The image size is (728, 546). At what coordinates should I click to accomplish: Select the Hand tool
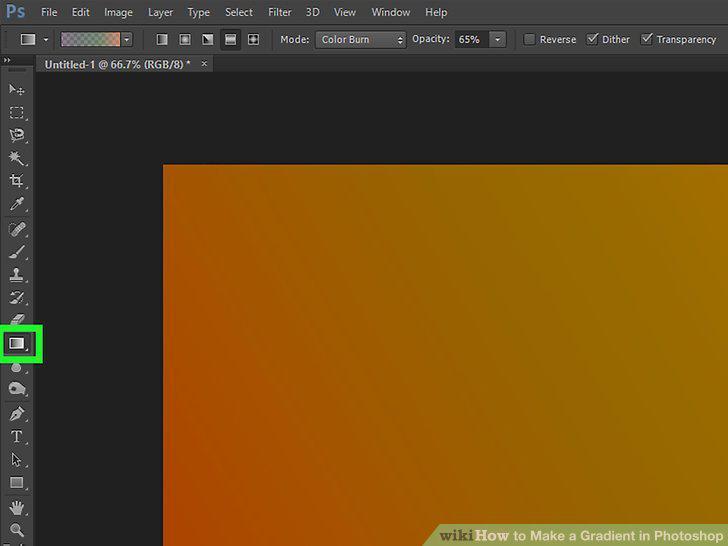17,507
